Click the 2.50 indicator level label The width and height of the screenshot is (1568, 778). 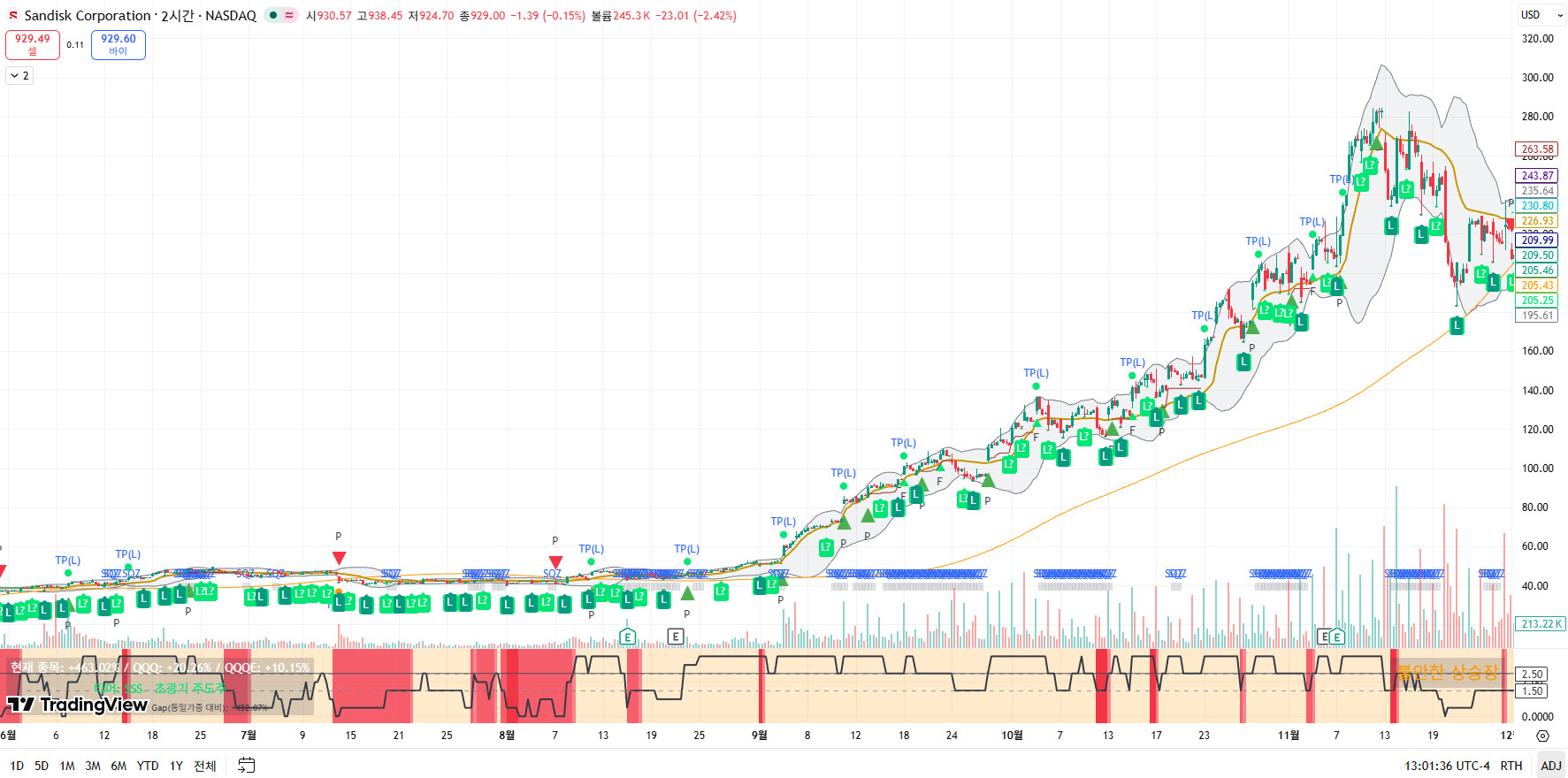1532,675
